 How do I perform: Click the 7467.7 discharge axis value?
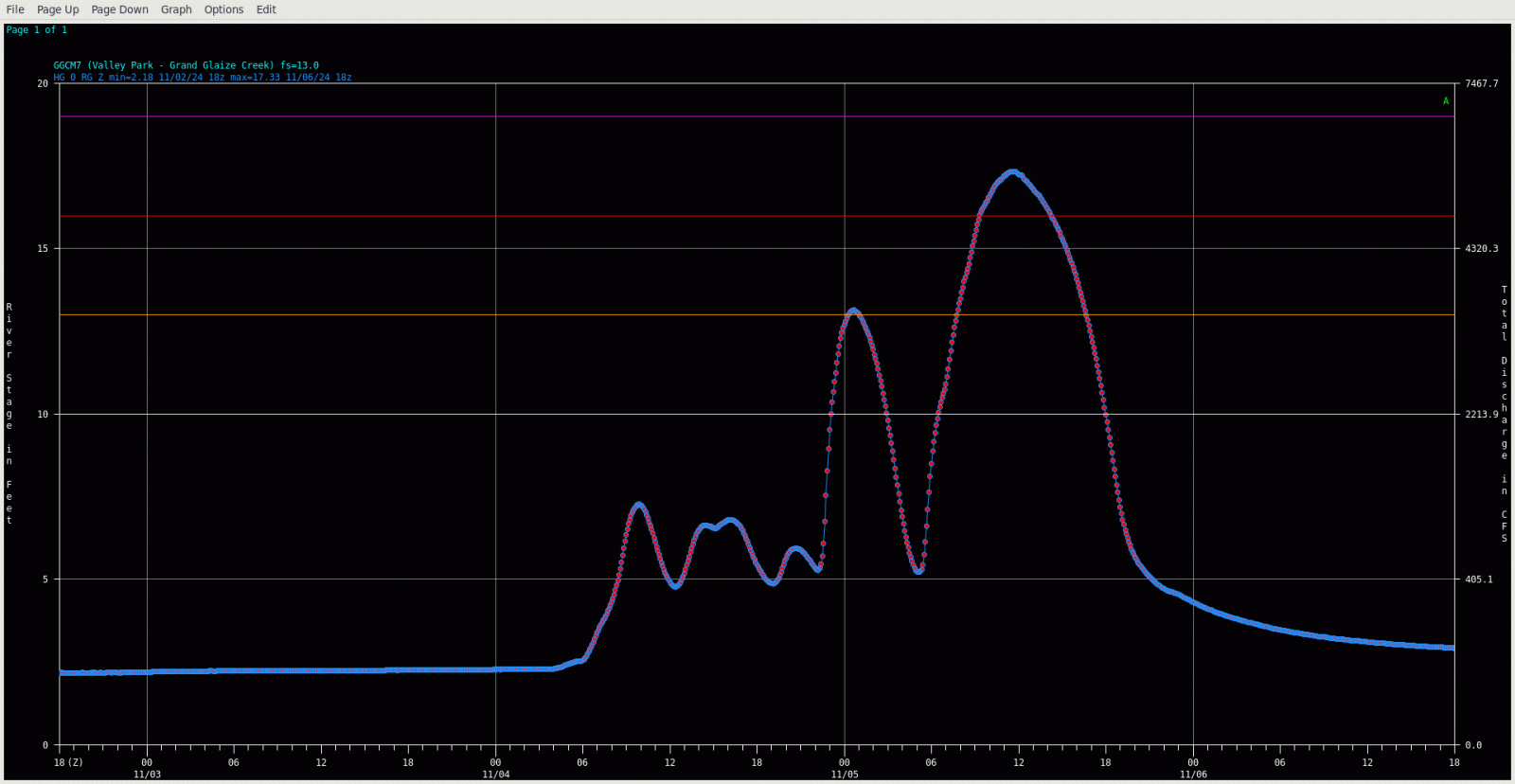point(1482,83)
